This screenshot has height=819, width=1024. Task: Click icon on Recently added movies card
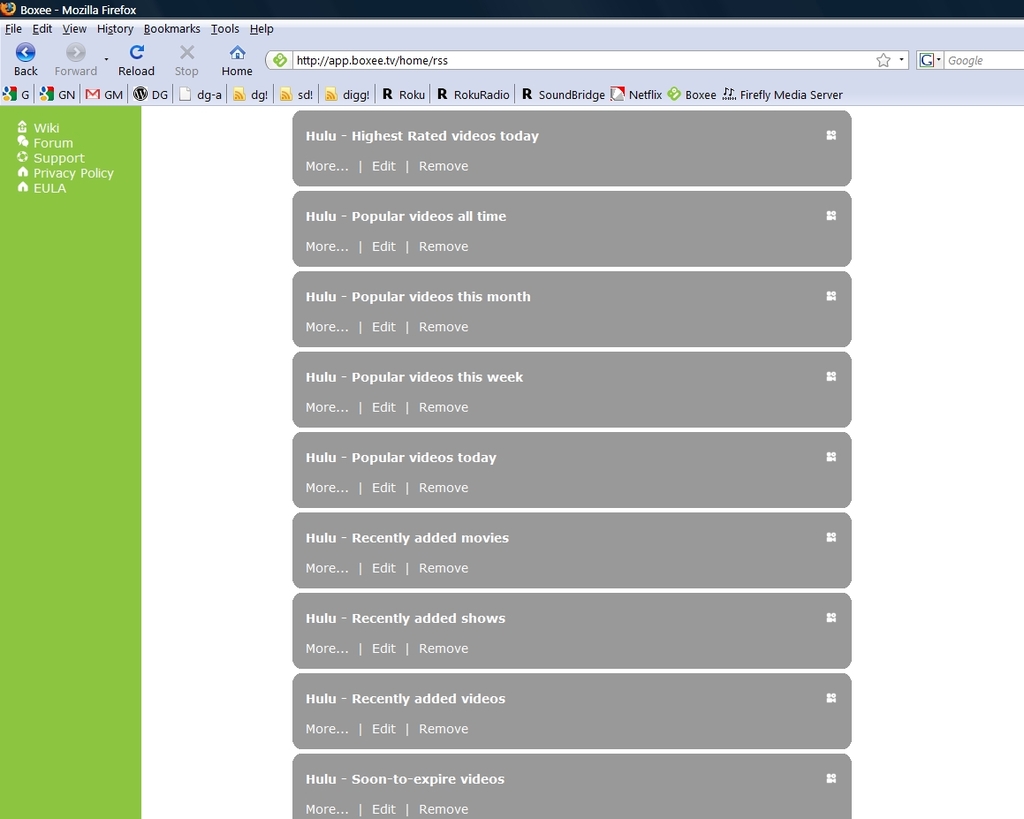tap(831, 537)
